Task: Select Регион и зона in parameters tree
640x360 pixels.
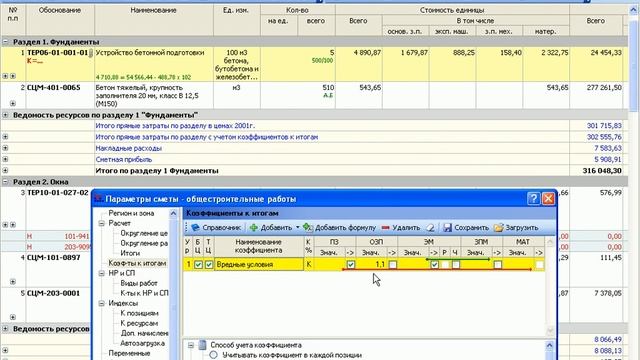Action: pos(131,213)
